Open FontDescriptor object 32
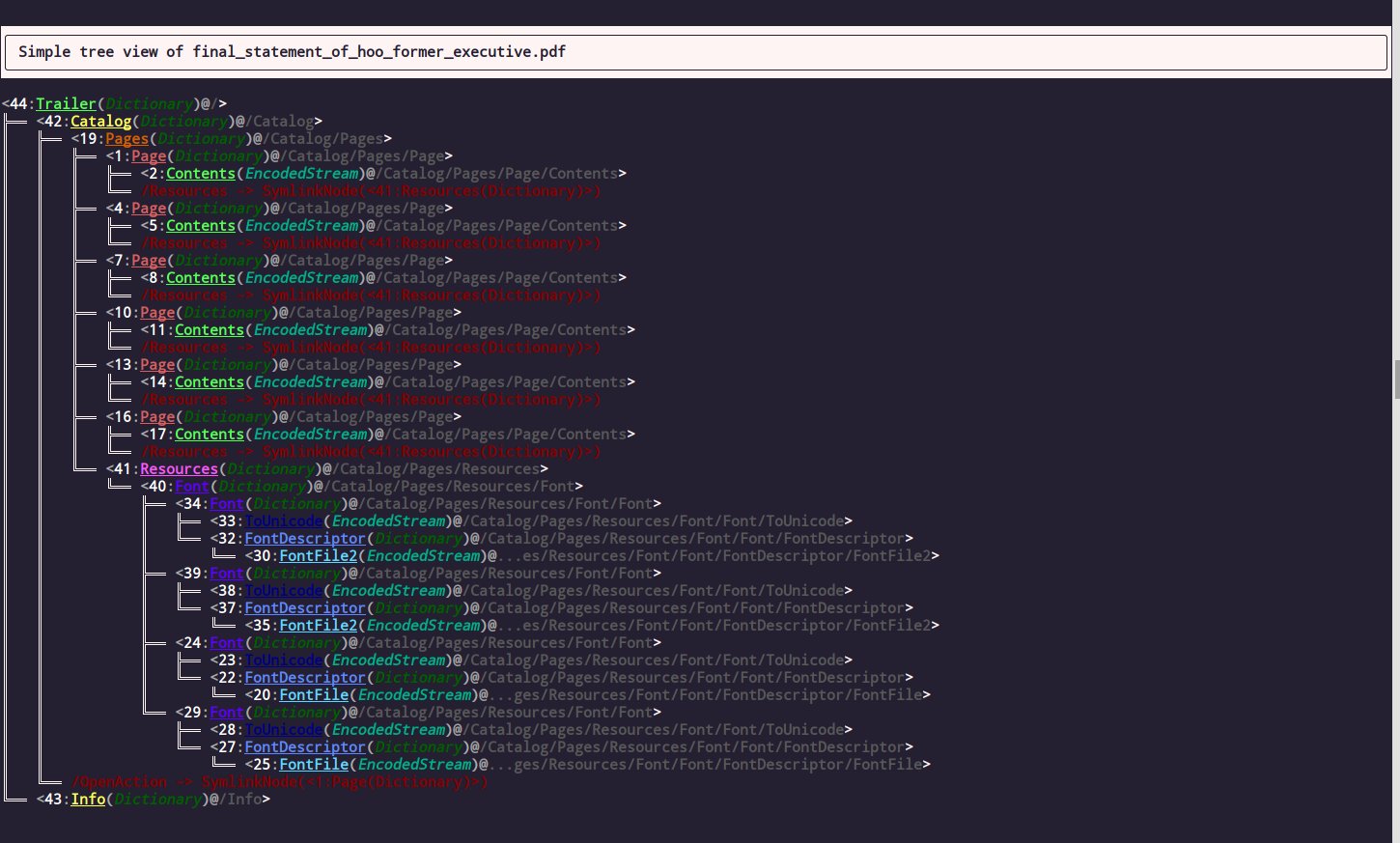 [305, 538]
